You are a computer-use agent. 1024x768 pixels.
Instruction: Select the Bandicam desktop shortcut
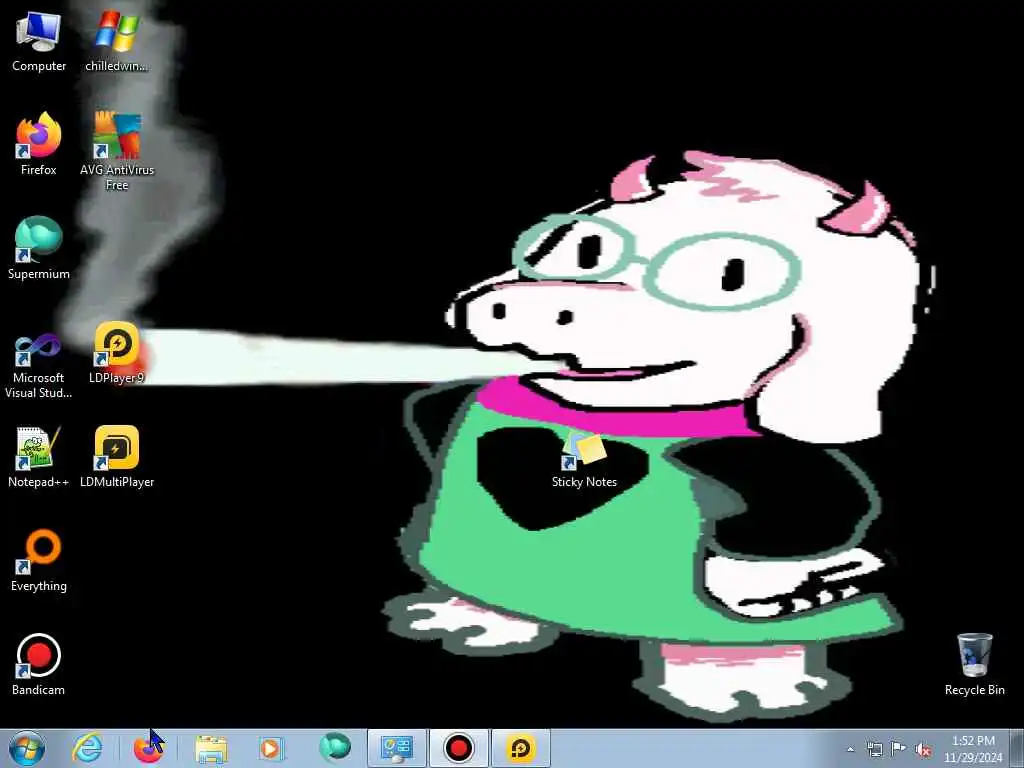click(39, 665)
